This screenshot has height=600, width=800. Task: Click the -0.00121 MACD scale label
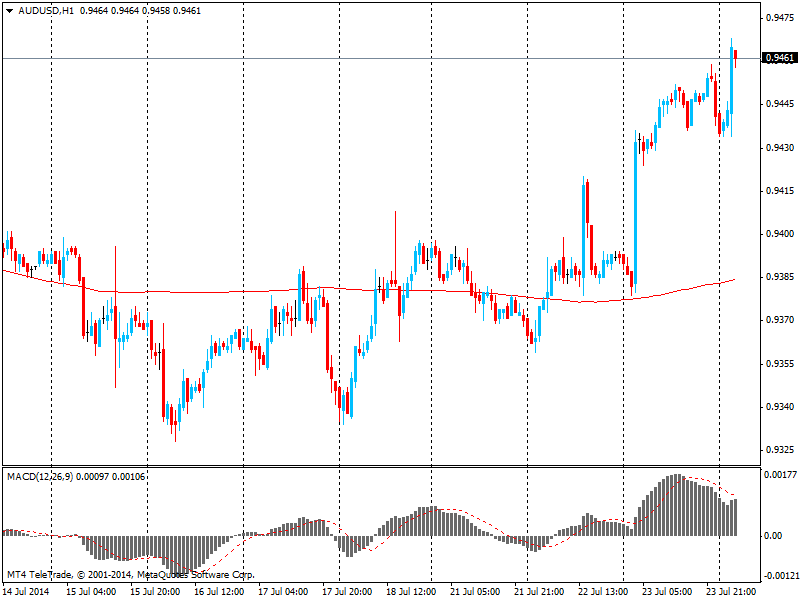click(778, 576)
